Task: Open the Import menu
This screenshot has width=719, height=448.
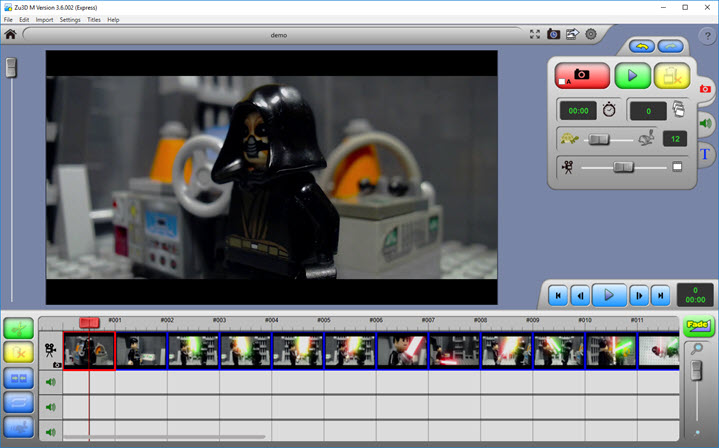Action: pyautogui.click(x=44, y=20)
